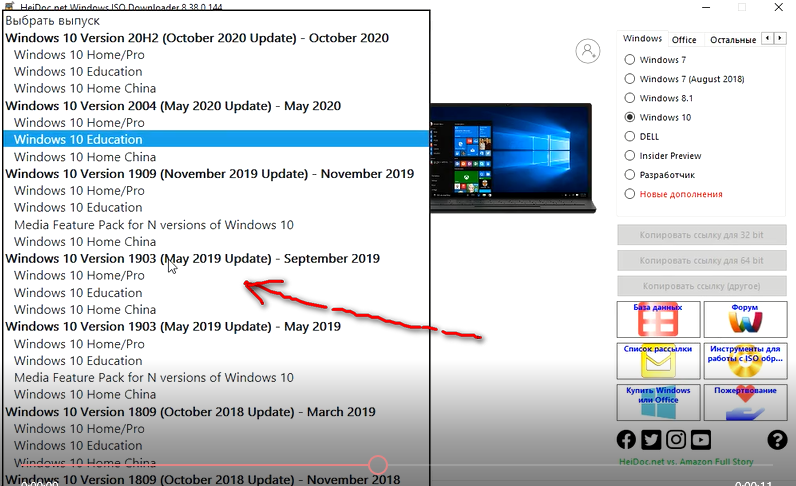This screenshot has width=796, height=486.
Task: Switch to the Остальные tab
Action: click(733, 40)
